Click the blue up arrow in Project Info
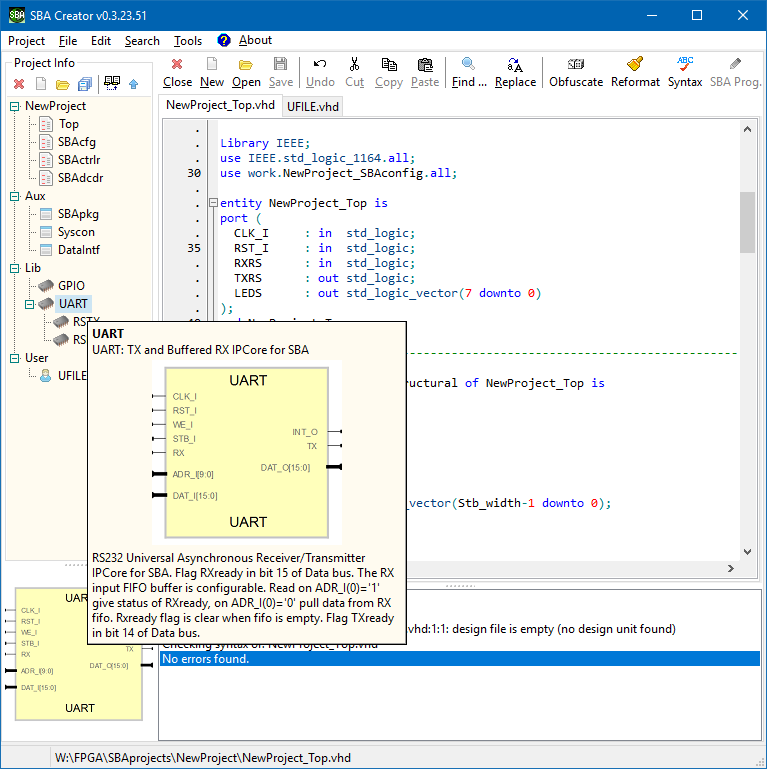The width and height of the screenshot is (767, 769). click(x=133, y=84)
